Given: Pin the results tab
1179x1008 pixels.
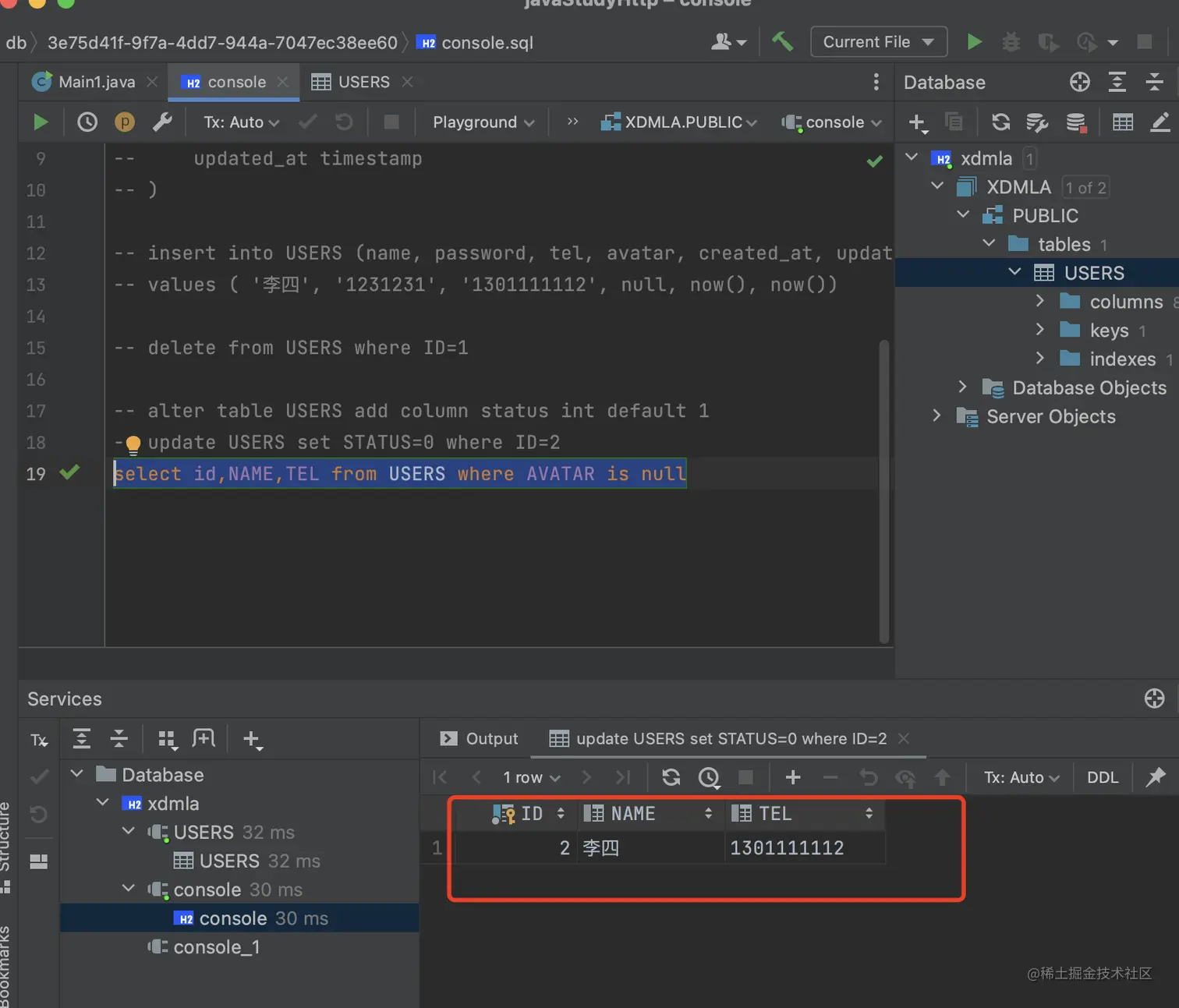Looking at the screenshot, I should pos(1156,777).
